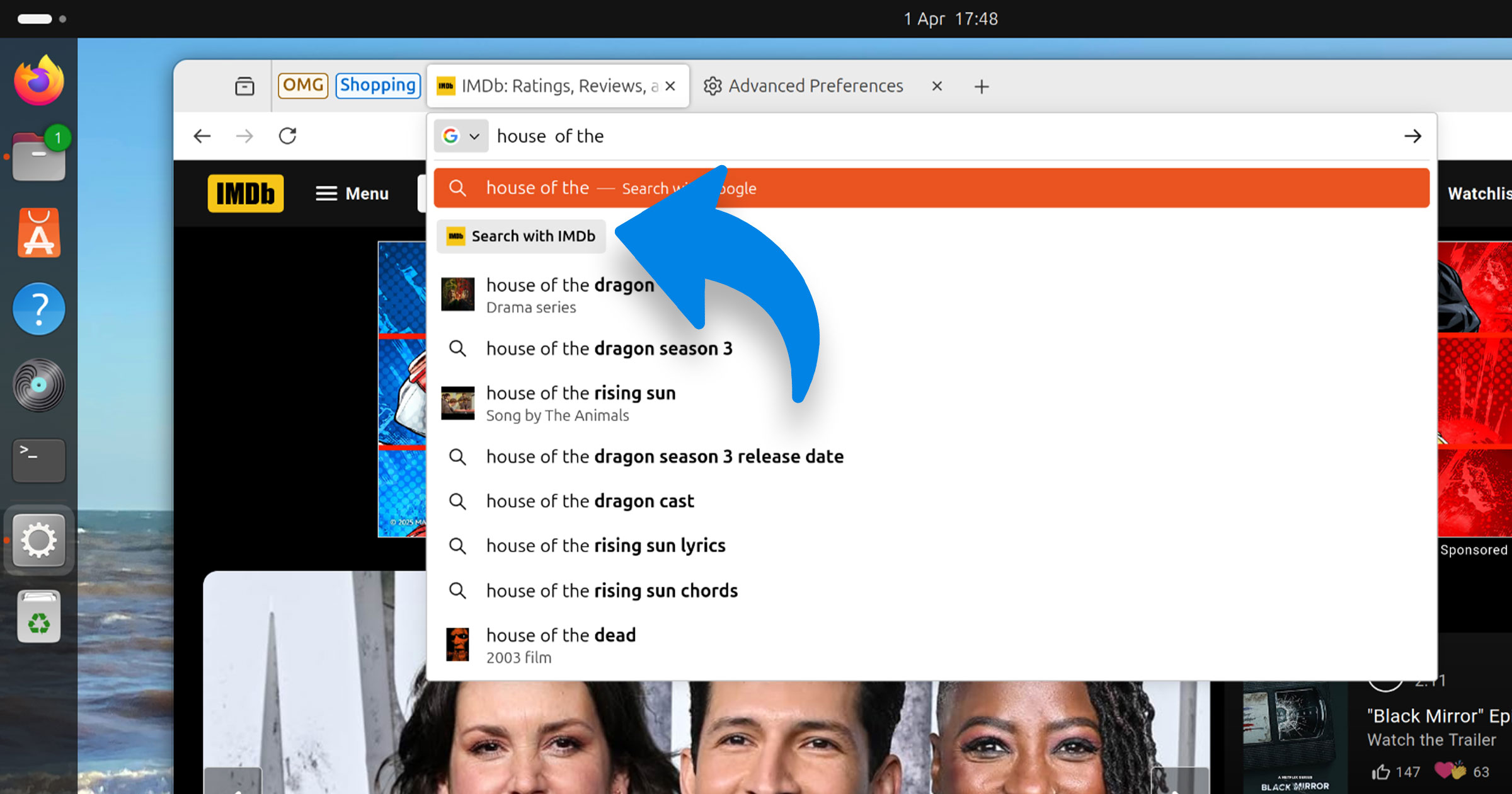
Task: Close the IMDb tab
Action: 670,86
